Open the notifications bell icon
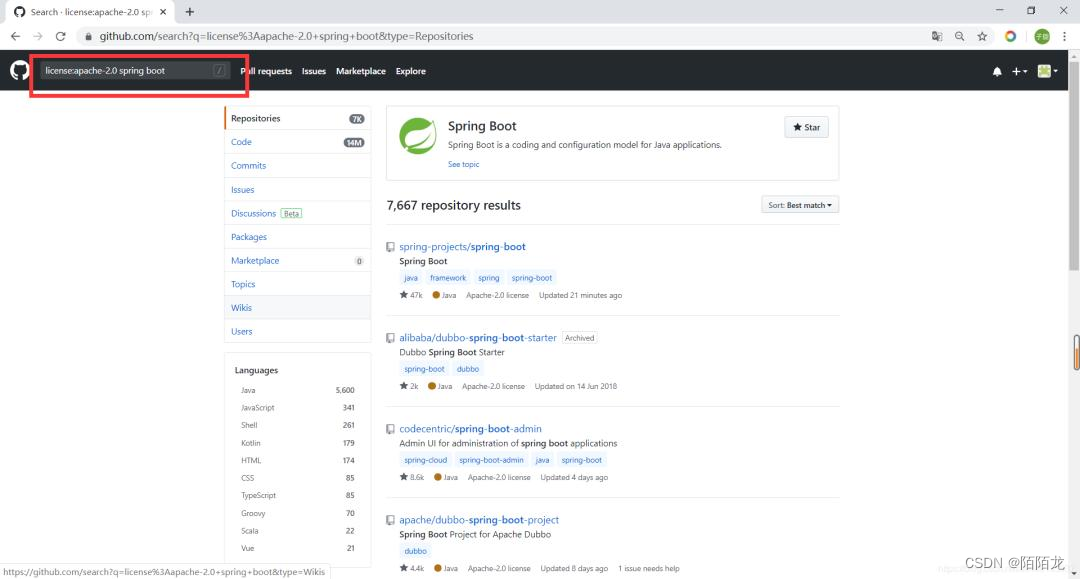 click(997, 71)
